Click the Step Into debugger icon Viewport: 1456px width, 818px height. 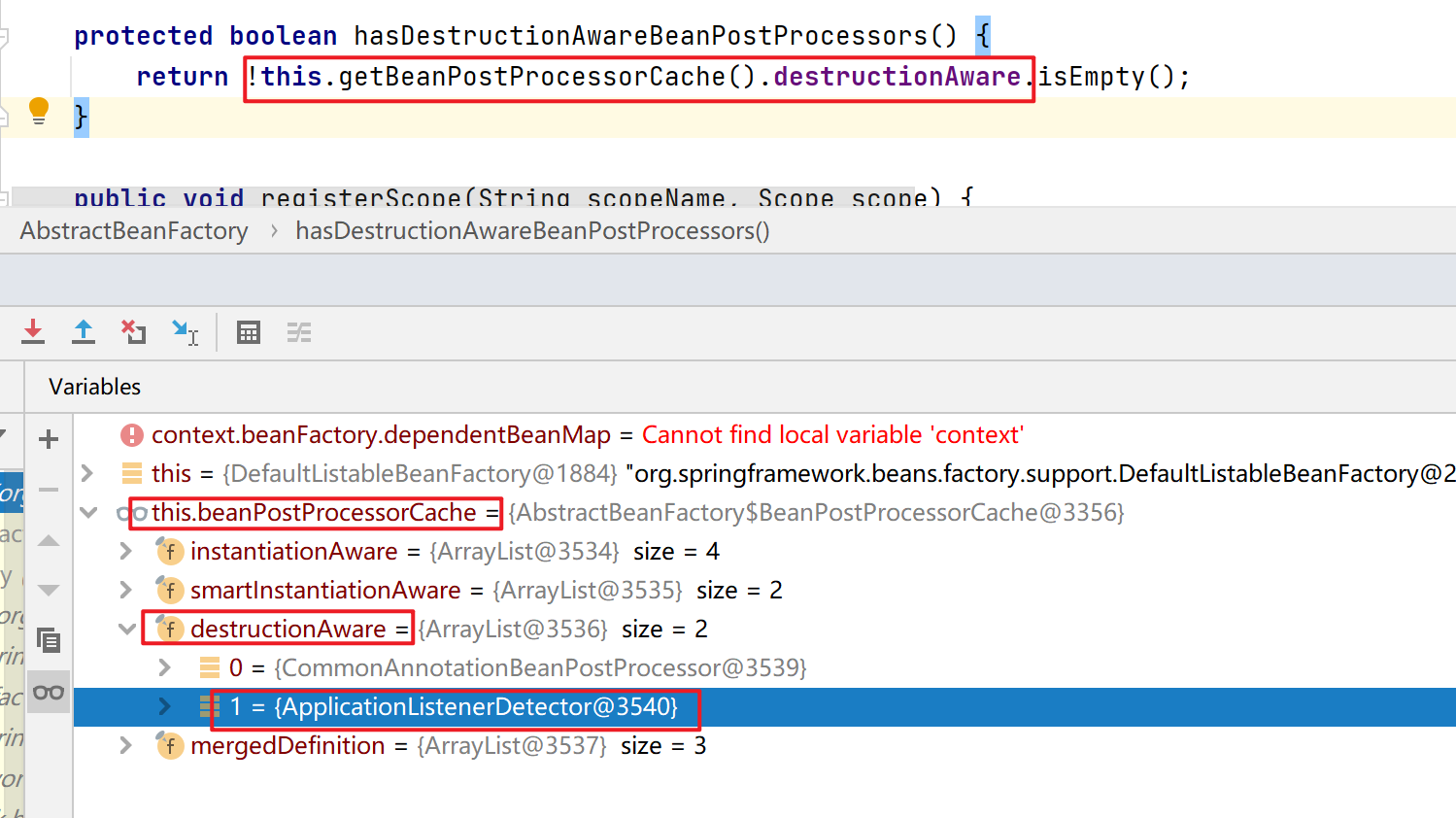[33, 332]
